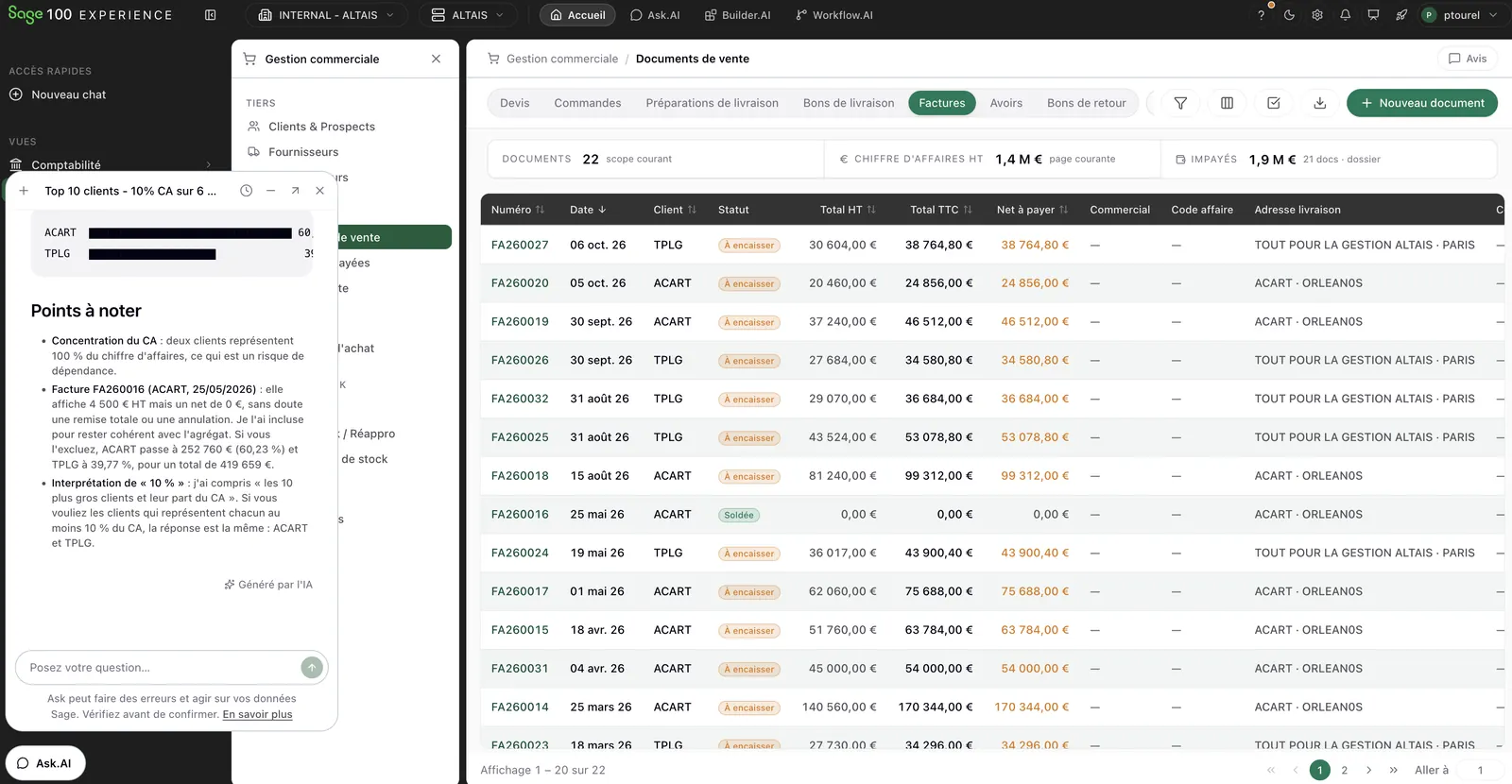Open chat history clock icon

[246, 191]
